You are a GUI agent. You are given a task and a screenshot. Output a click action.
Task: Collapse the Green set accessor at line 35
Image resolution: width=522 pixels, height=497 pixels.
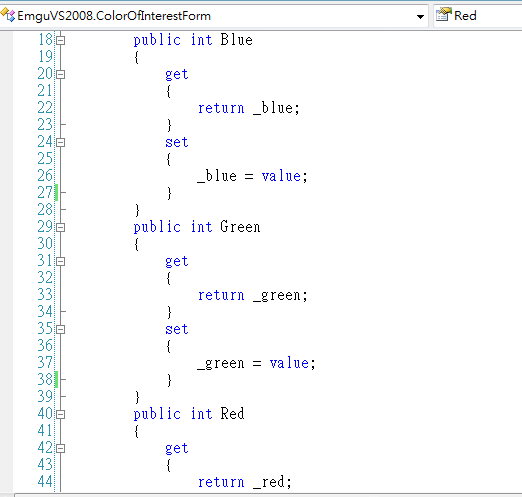click(x=60, y=330)
